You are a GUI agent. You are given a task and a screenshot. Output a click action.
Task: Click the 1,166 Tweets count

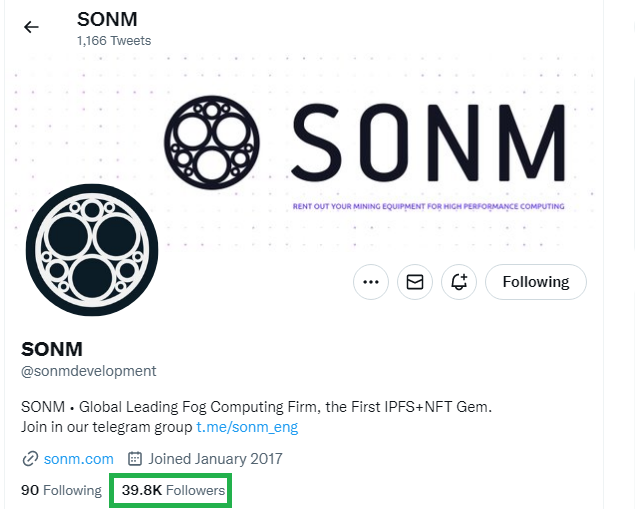(x=114, y=40)
